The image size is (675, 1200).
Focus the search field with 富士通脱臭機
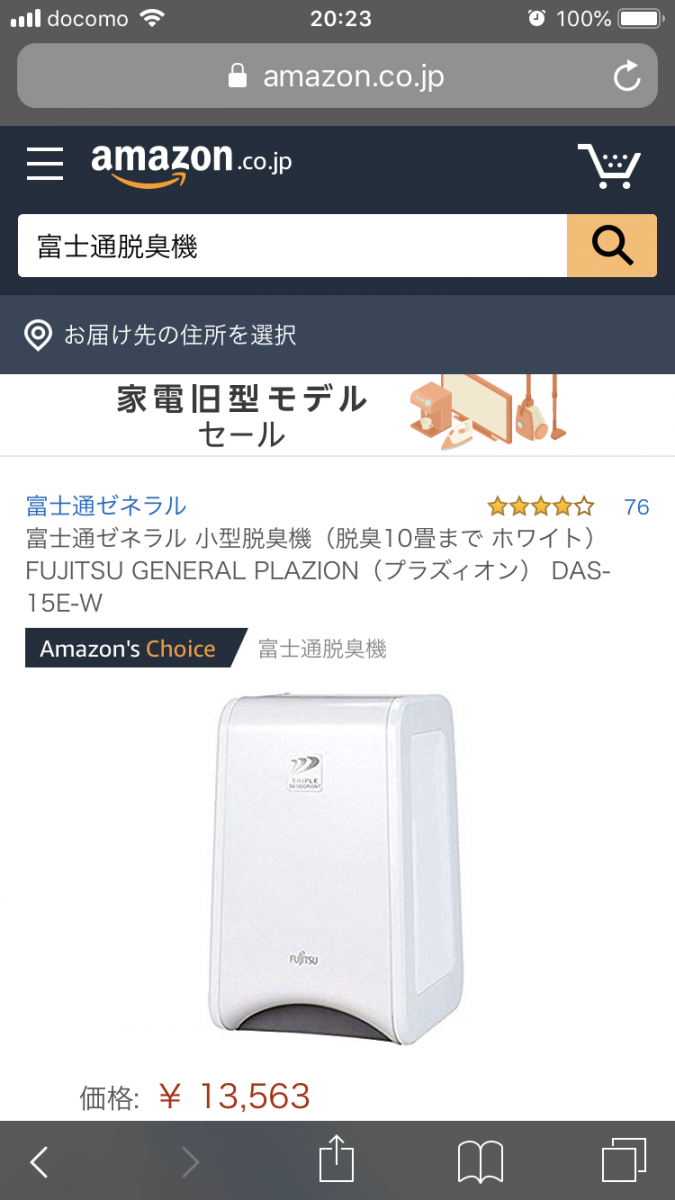292,245
